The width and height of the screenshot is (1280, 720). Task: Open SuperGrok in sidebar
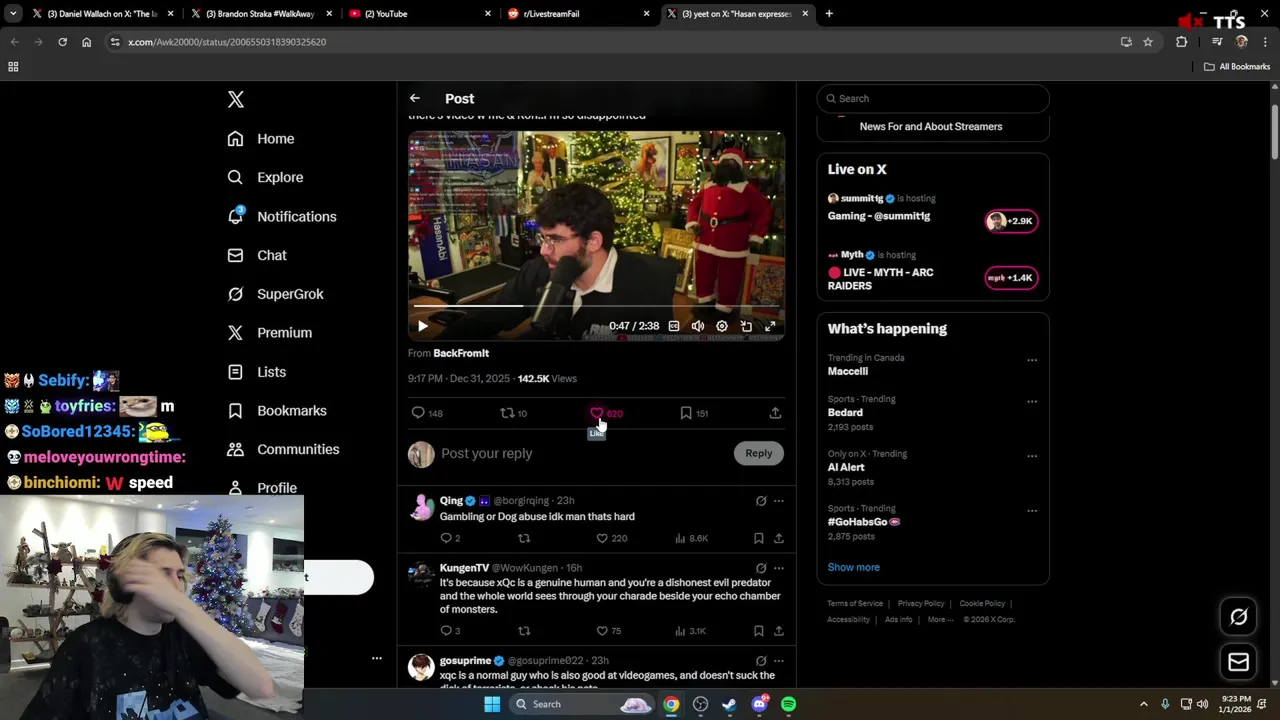pos(275,294)
